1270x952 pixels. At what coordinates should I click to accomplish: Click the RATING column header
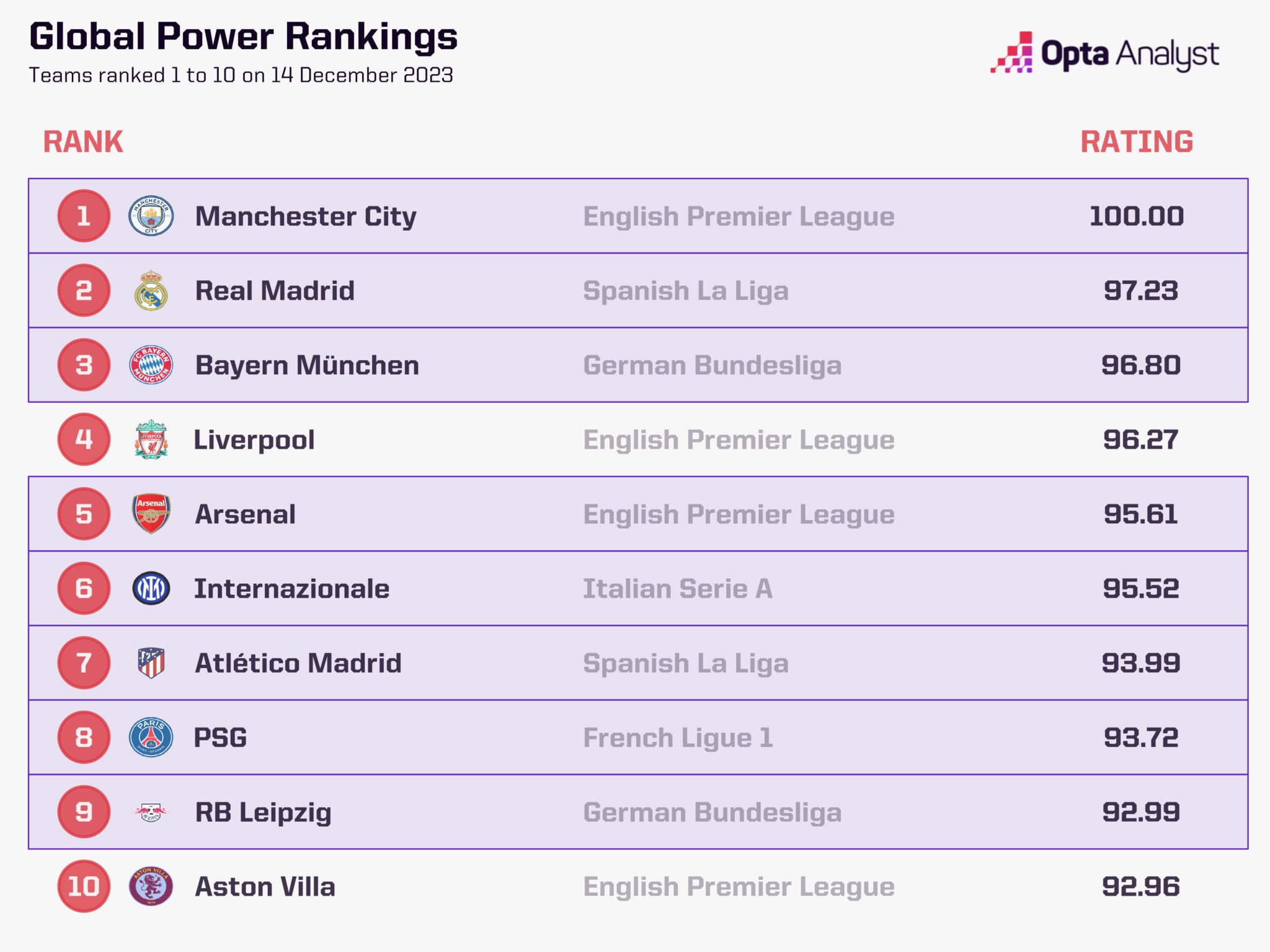pos(1137,142)
